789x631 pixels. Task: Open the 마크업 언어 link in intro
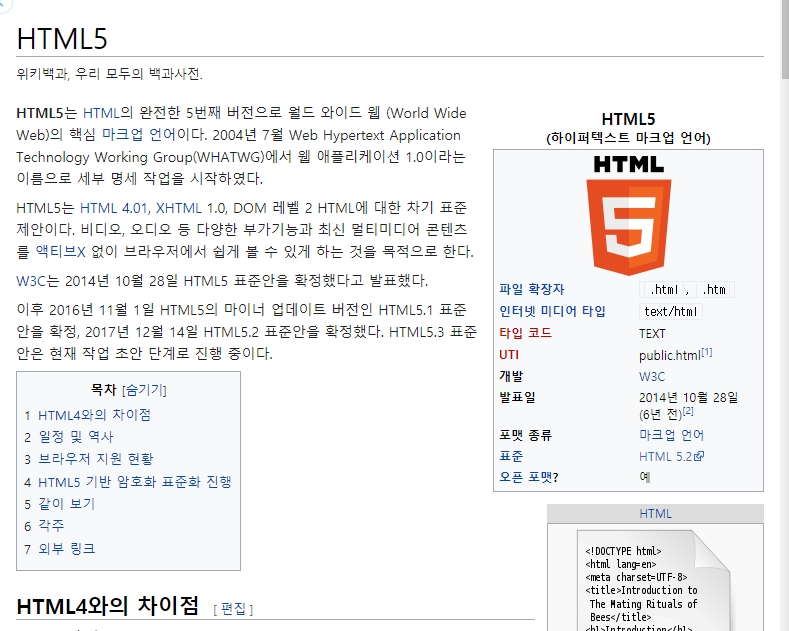tap(138, 135)
